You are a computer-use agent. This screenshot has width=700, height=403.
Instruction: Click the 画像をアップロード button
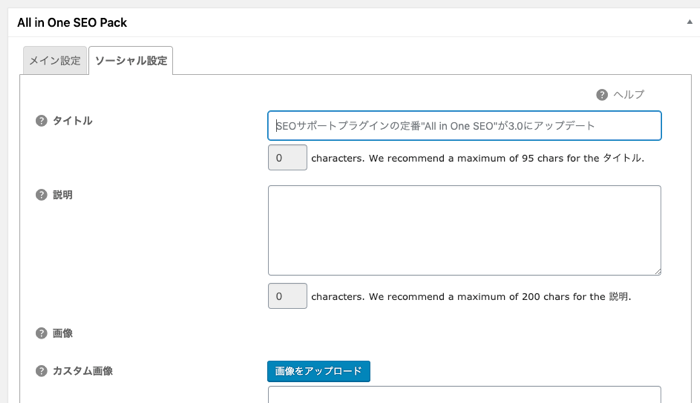coord(319,371)
